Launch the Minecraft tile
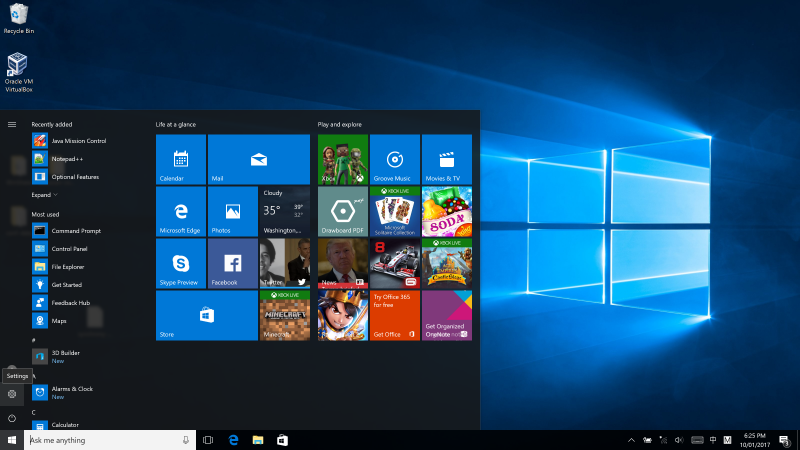The height and width of the screenshot is (450, 800). (x=285, y=315)
